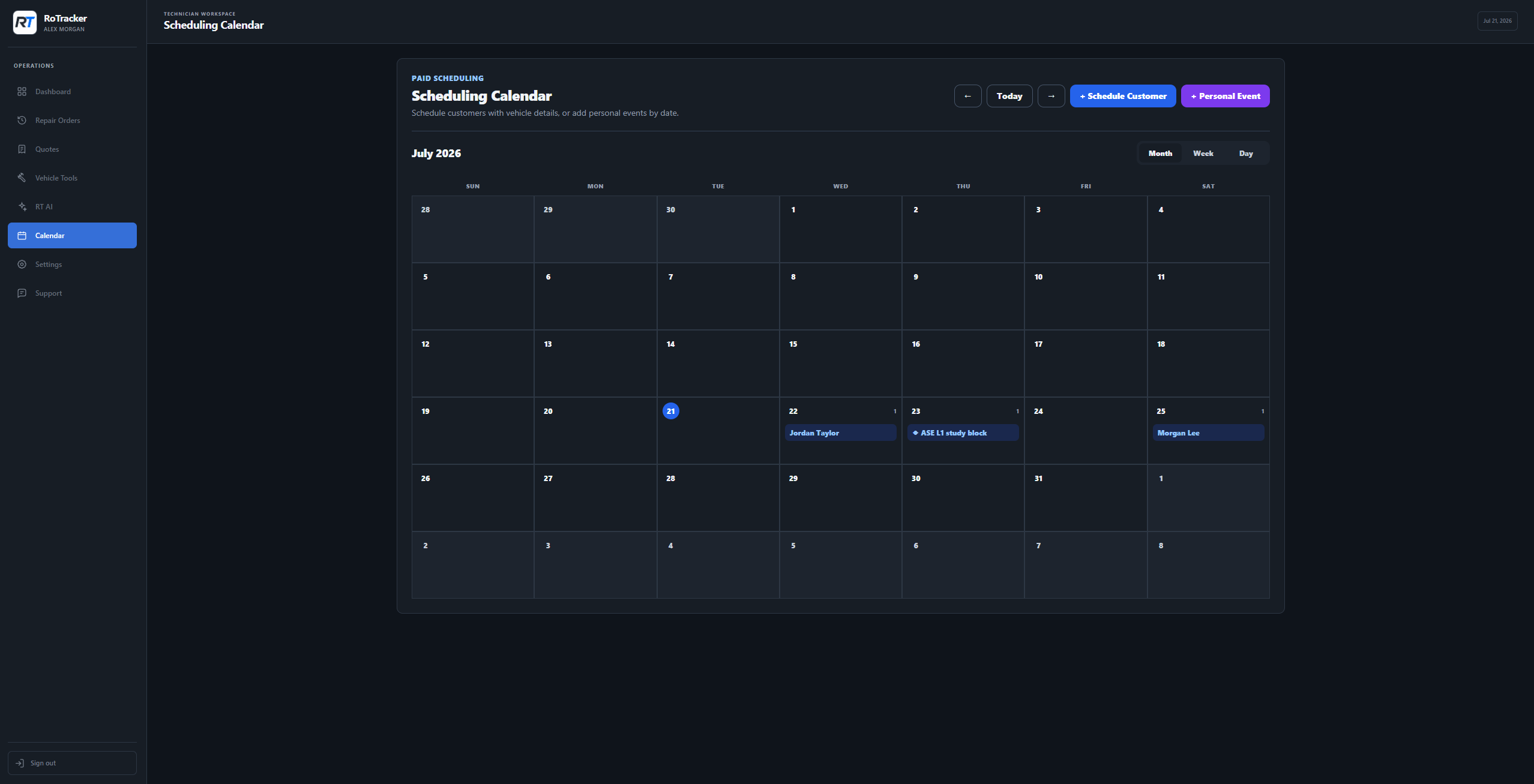Image resolution: width=1534 pixels, height=784 pixels.
Task: Open Jordan Taylor appointment on July 22
Action: click(840, 432)
